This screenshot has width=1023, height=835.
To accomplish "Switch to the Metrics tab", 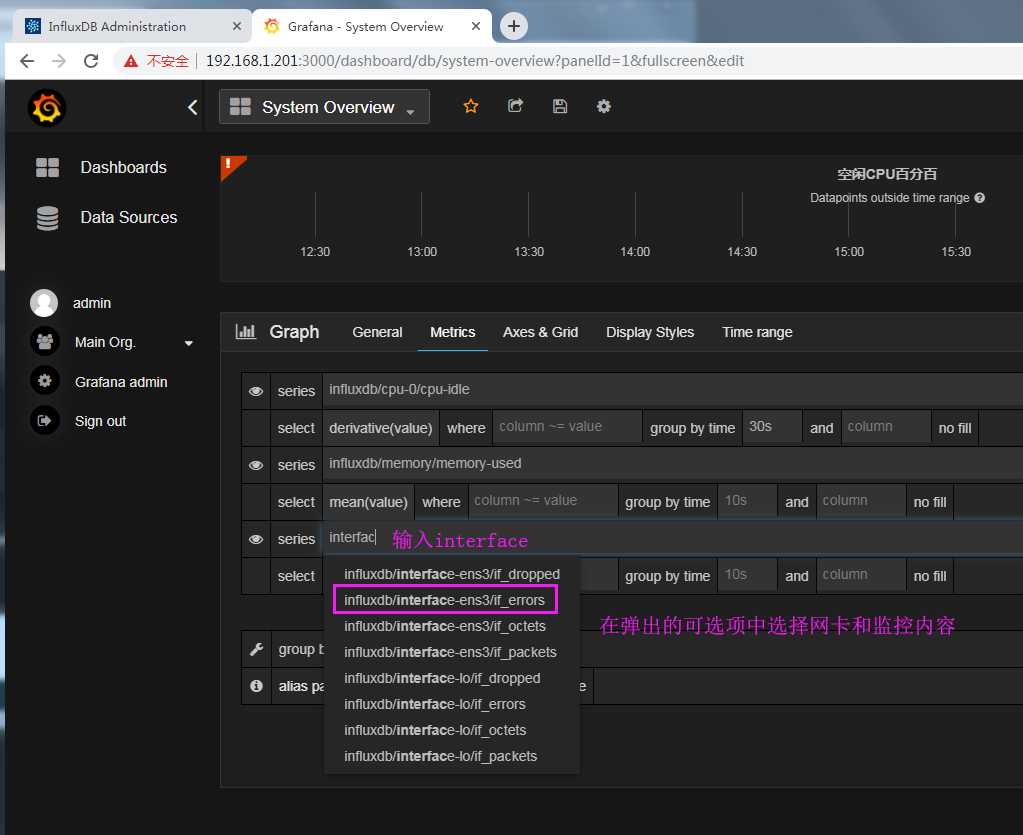I will (452, 332).
